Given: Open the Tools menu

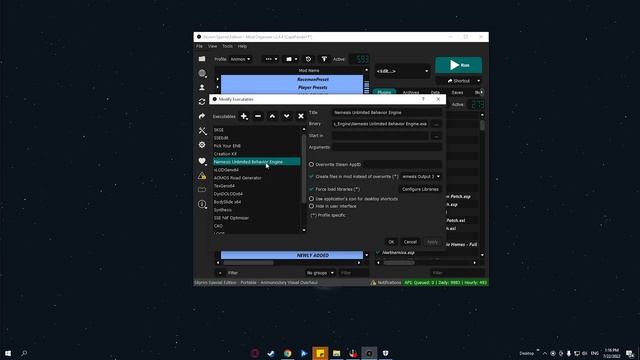Looking at the screenshot, I should [227, 46].
